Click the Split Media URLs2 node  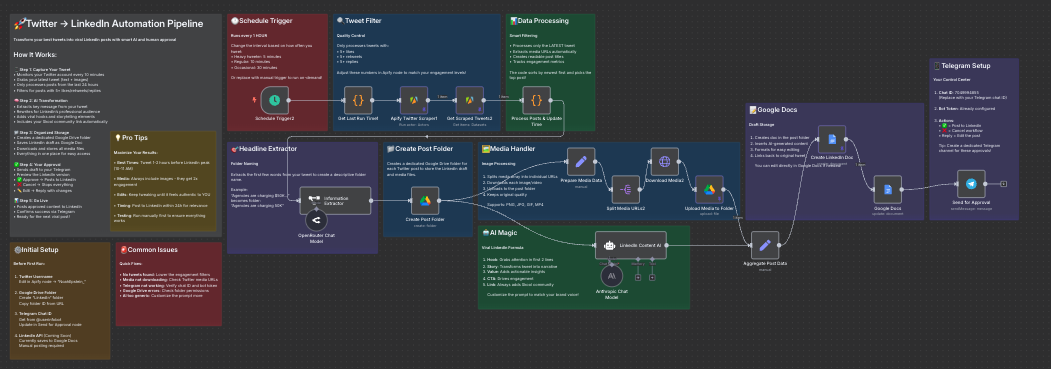626,190
